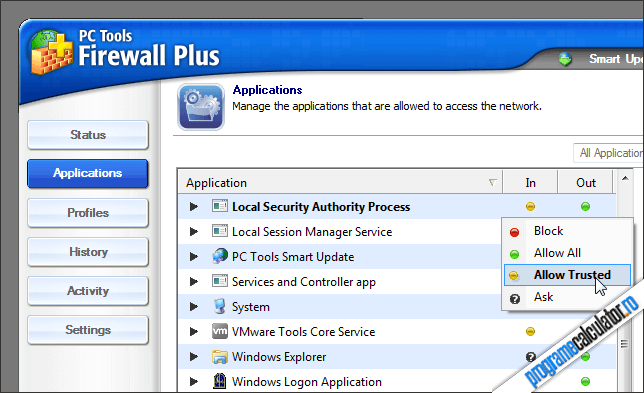Open the Status section
The width and height of the screenshot is (644, 393).
pos(88,135)
